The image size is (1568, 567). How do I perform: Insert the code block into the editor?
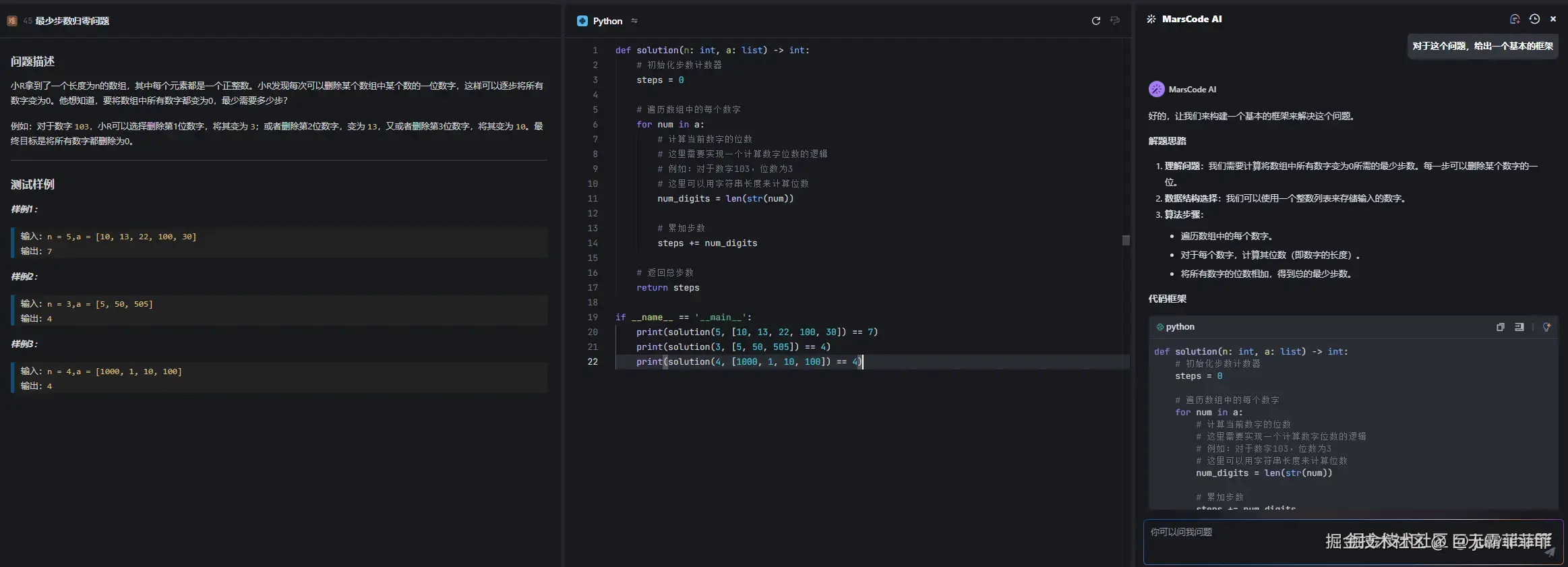[x=1519, y=327]
